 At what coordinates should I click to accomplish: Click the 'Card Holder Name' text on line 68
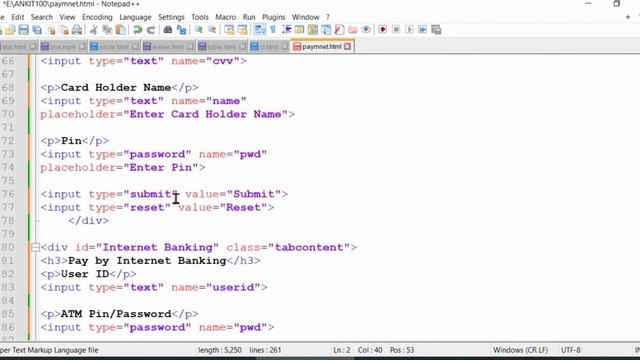[x=116, y=87]
